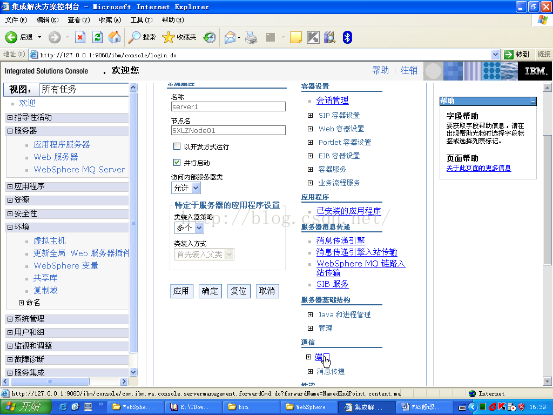Go to the Home page icon

(114, 37)
